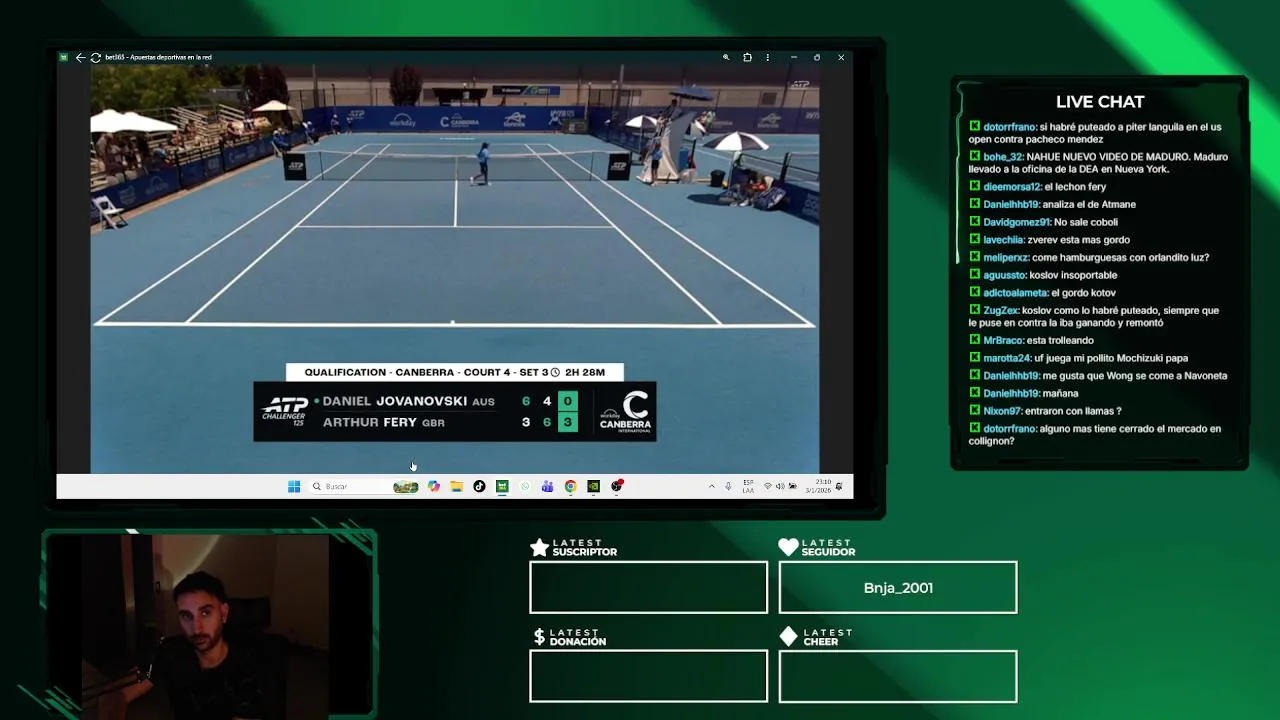Open the extensions puzzle icon

(x=747, y=58)
